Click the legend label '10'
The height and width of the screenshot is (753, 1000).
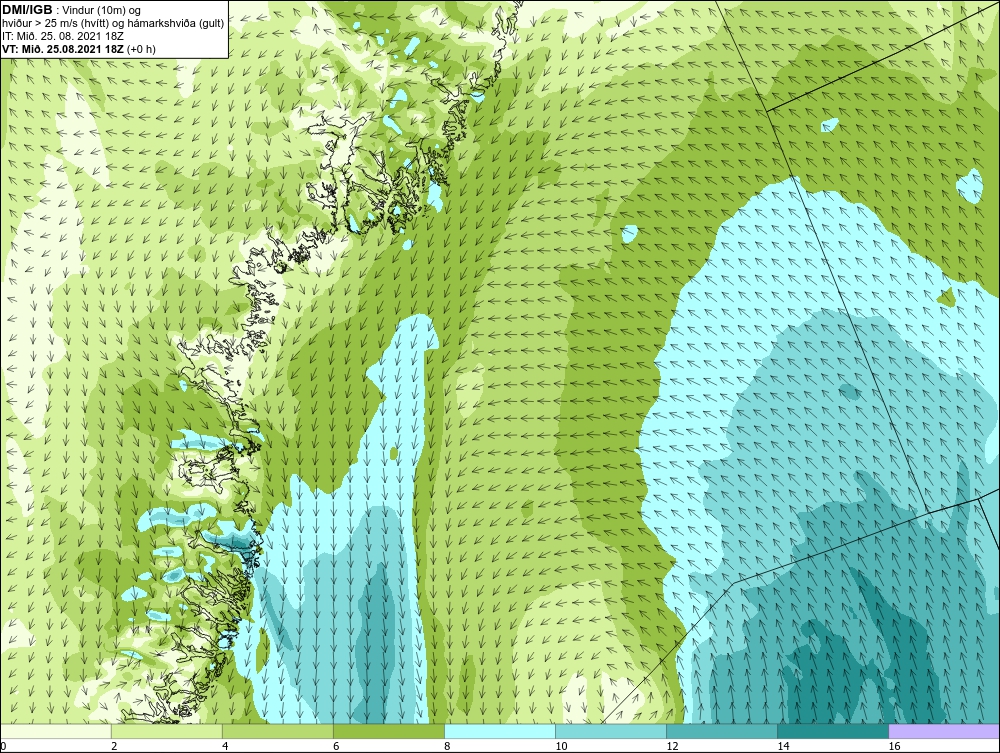point(561,746)
